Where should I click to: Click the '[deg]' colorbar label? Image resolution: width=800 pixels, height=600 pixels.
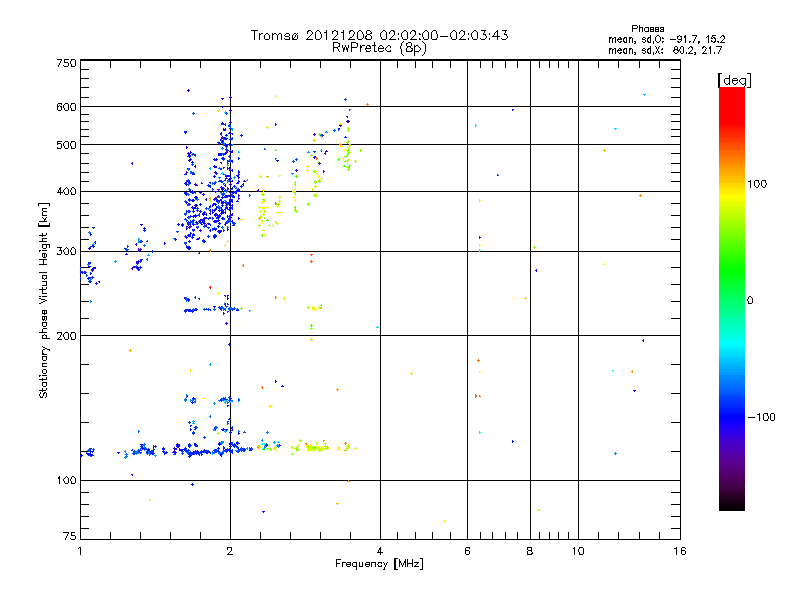click(x=734, y=80)
